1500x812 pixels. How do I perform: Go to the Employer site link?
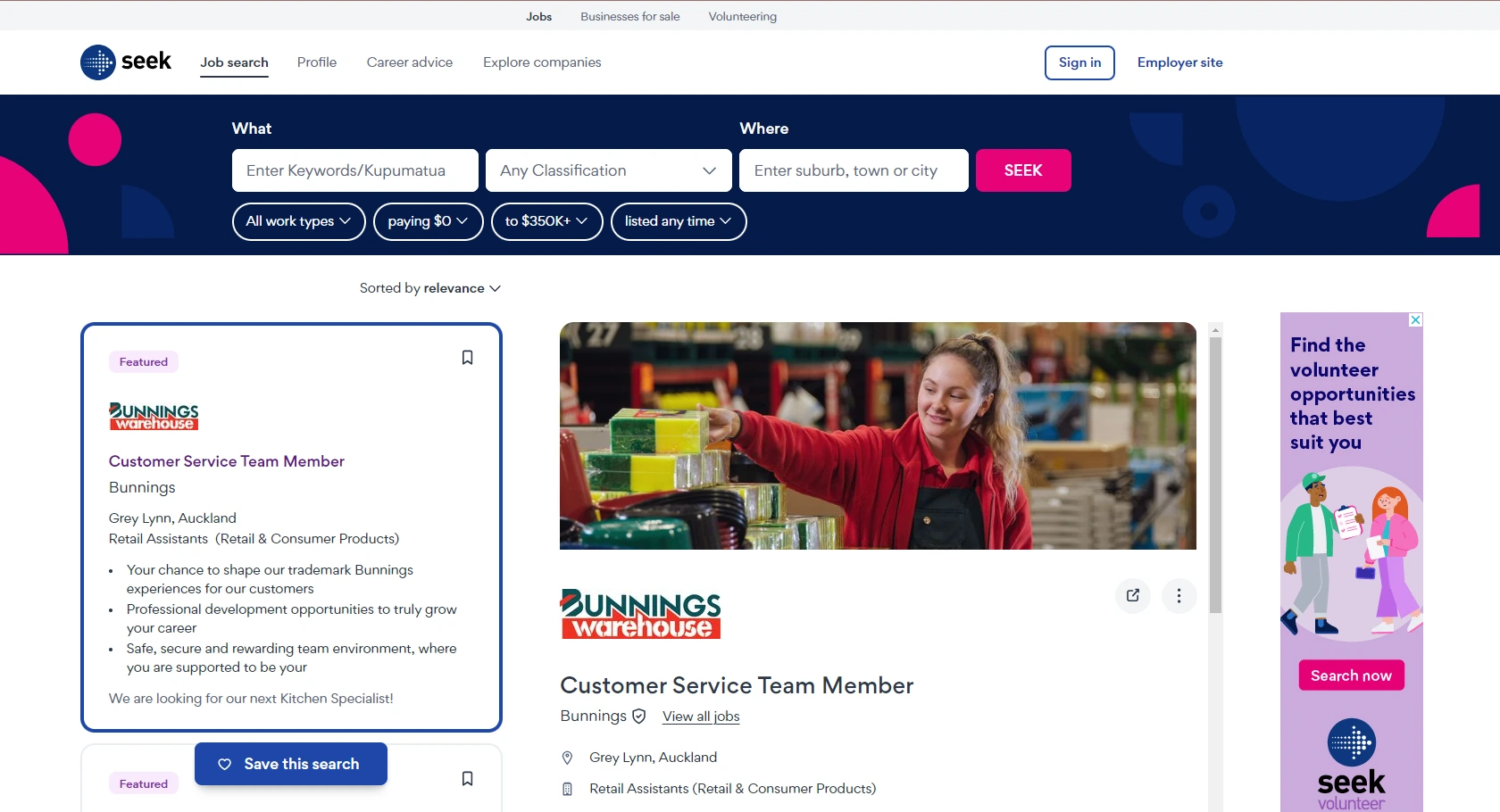(1179, 62)
